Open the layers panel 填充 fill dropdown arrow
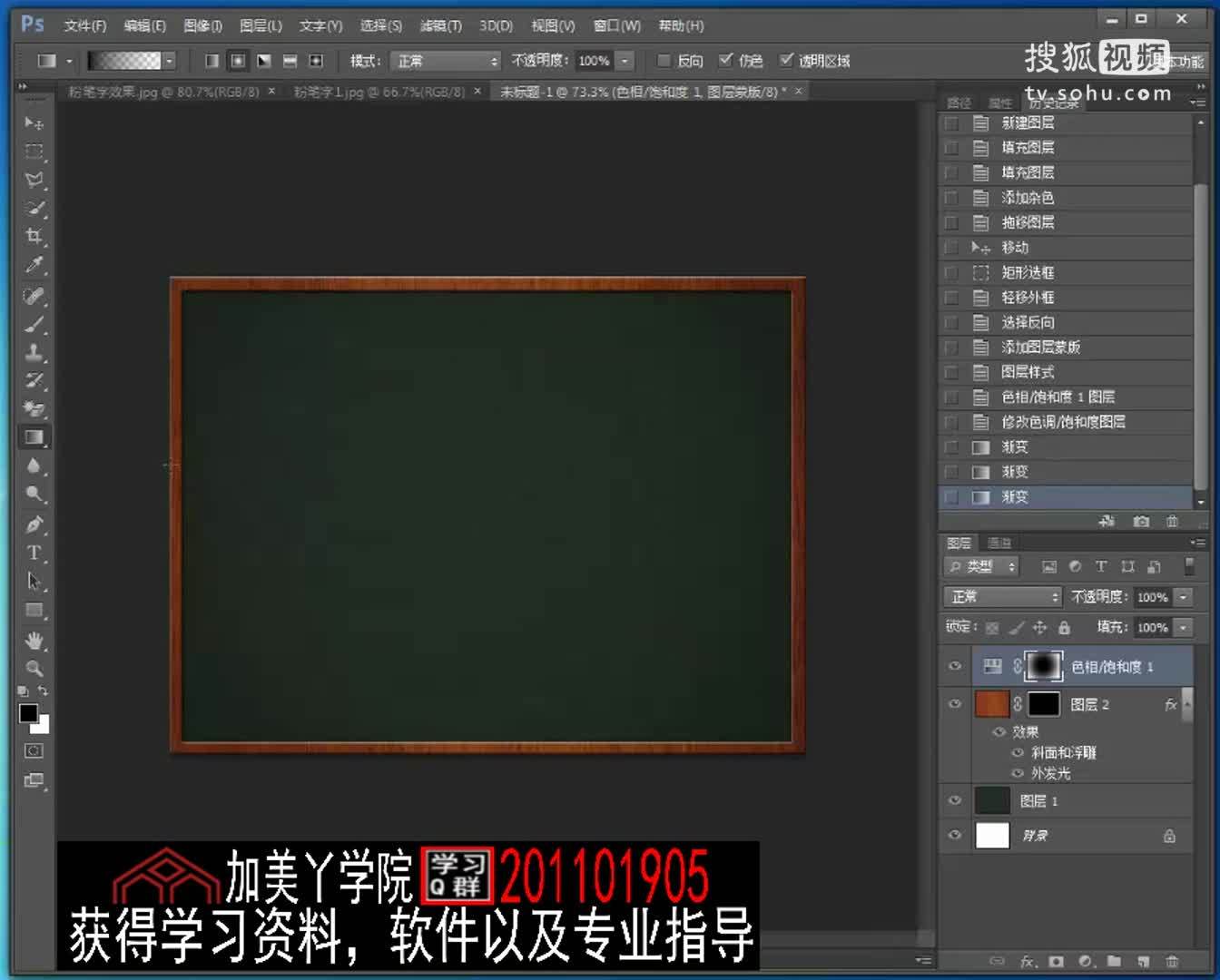This screenshot has height=980, width=1220. pos(1184,627)
